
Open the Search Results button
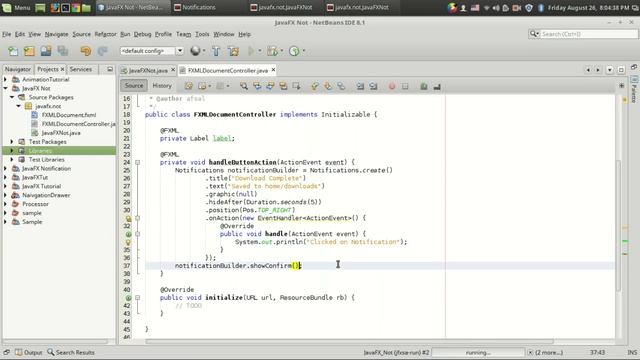coord(71,352)
